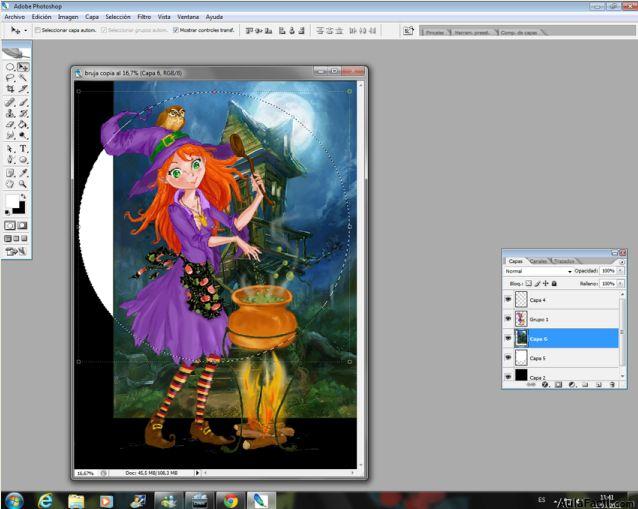This screenshot has width=638, height=509.
Task: Toggle 'Seleccionar capa autom.' checkbox
Action: tap(38, 30)
